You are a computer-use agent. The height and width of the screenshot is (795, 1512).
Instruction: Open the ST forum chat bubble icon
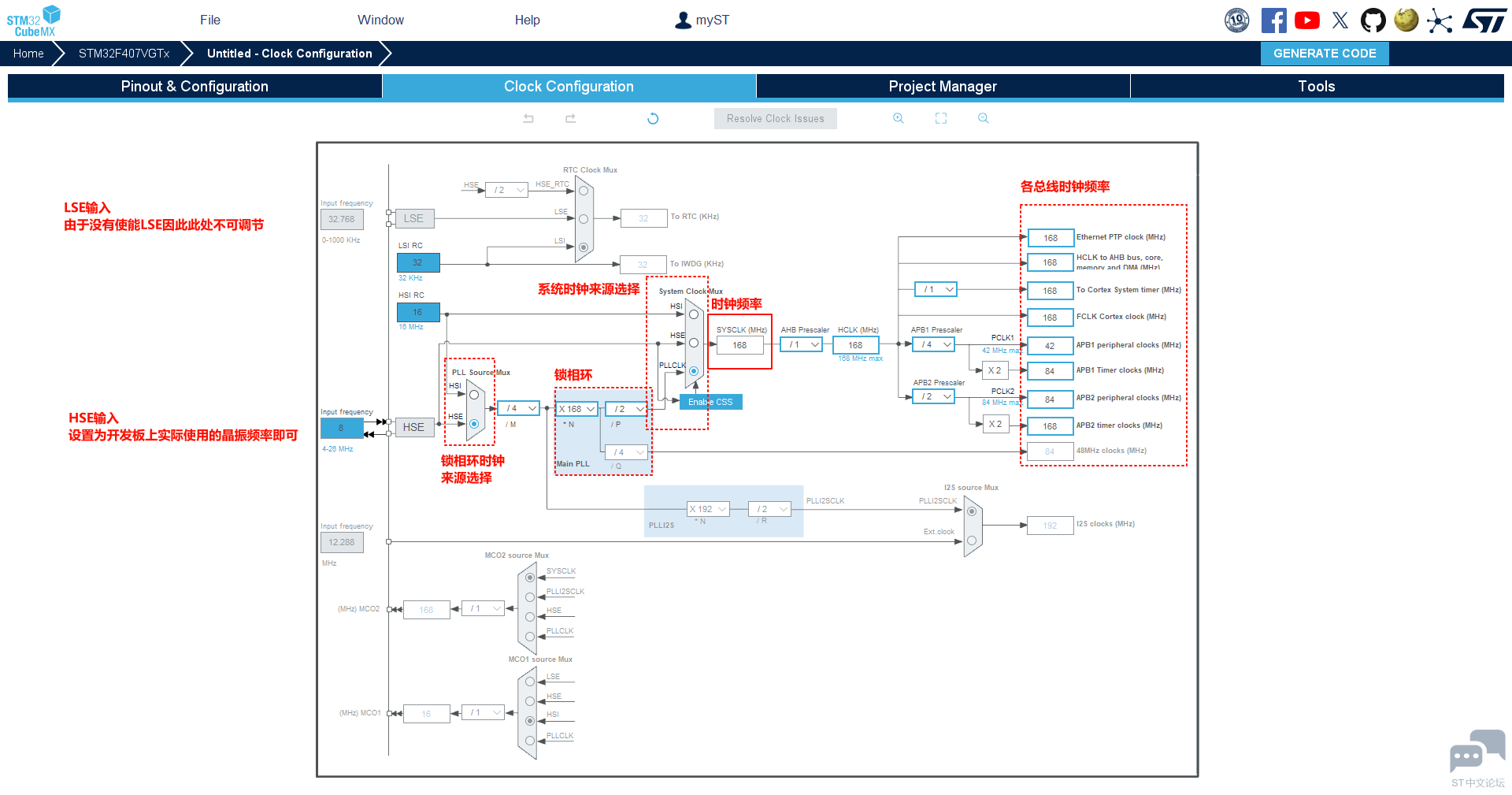pos(1477,751)
